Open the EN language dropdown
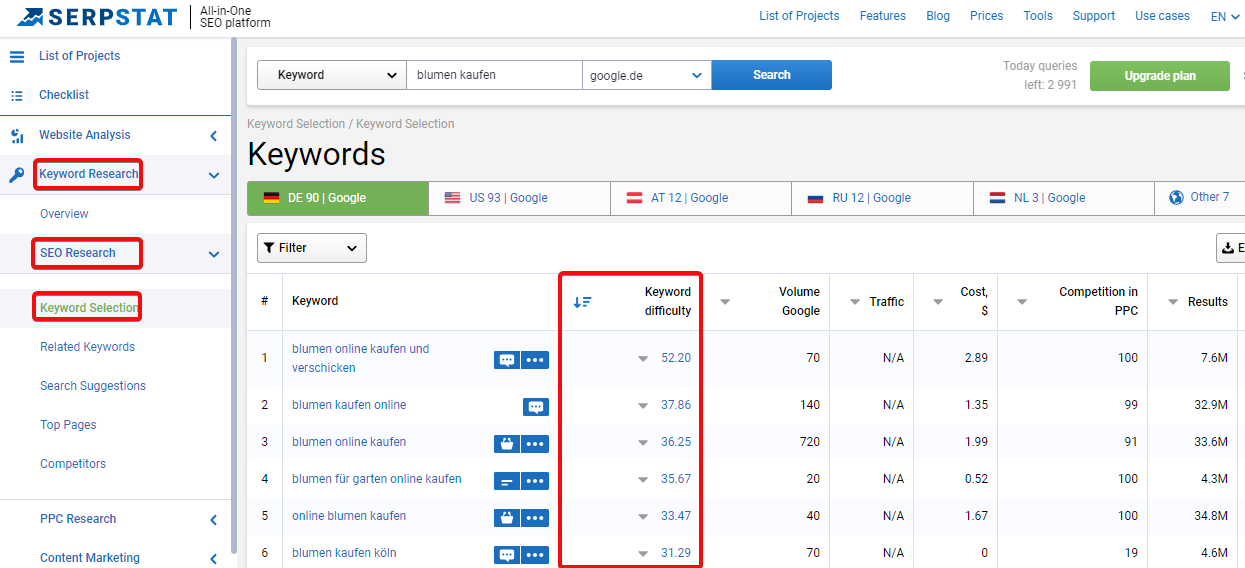 coord(1224,16)
